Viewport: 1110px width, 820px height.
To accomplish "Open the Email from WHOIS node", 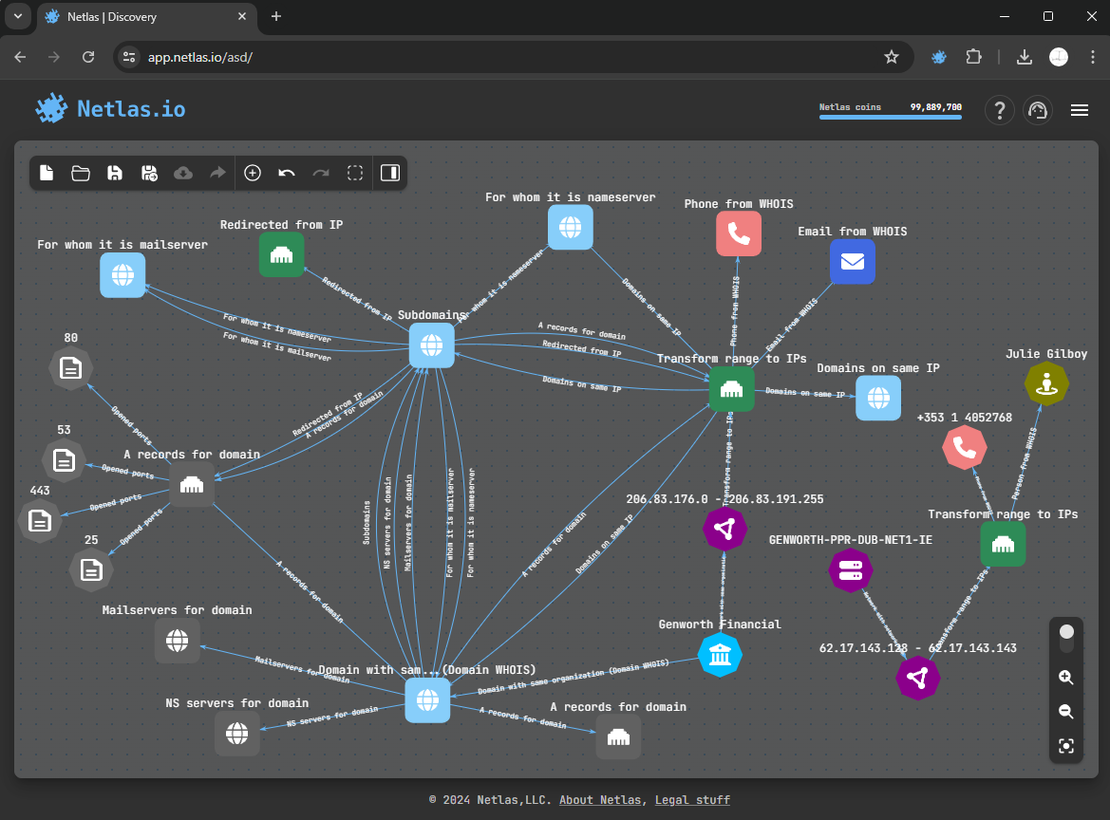I will pos(852,262).
